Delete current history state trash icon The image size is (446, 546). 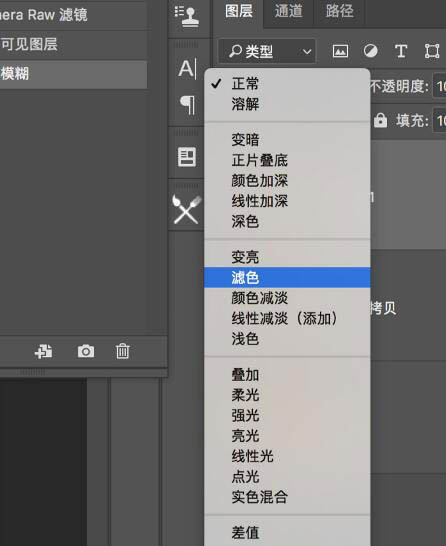(x=123, y=351)
